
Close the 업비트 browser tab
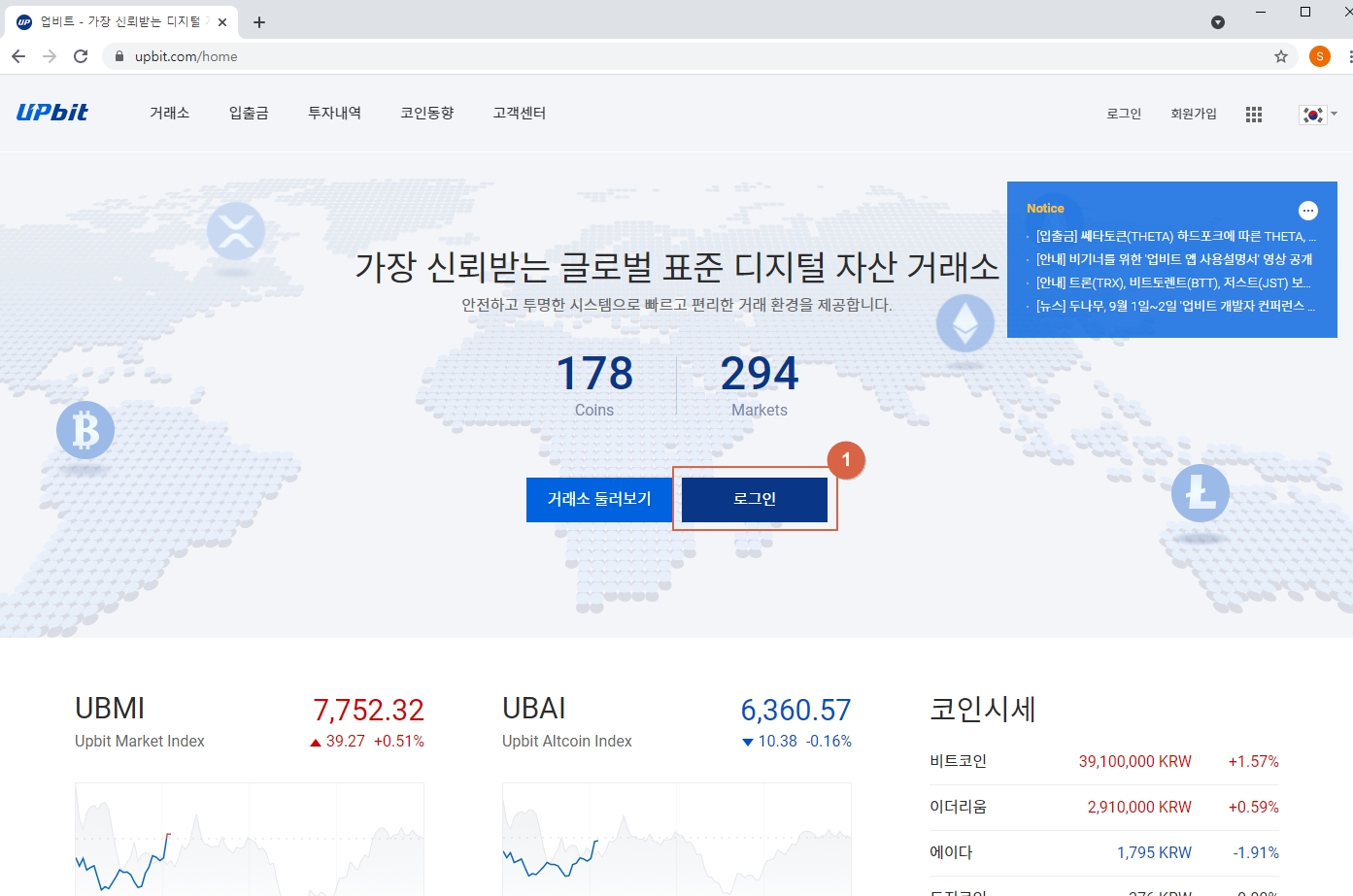[x=222, y=22]
